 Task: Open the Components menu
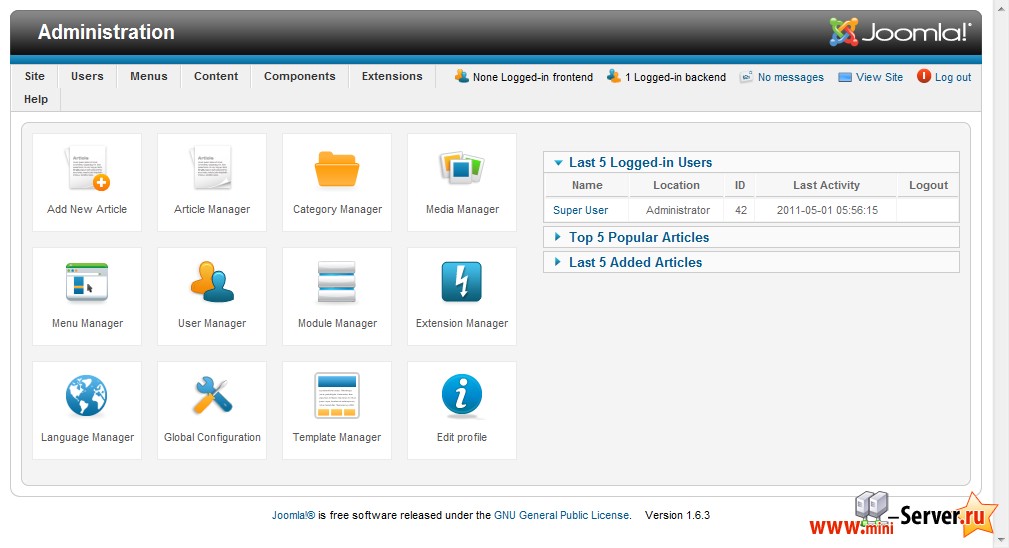299,76
